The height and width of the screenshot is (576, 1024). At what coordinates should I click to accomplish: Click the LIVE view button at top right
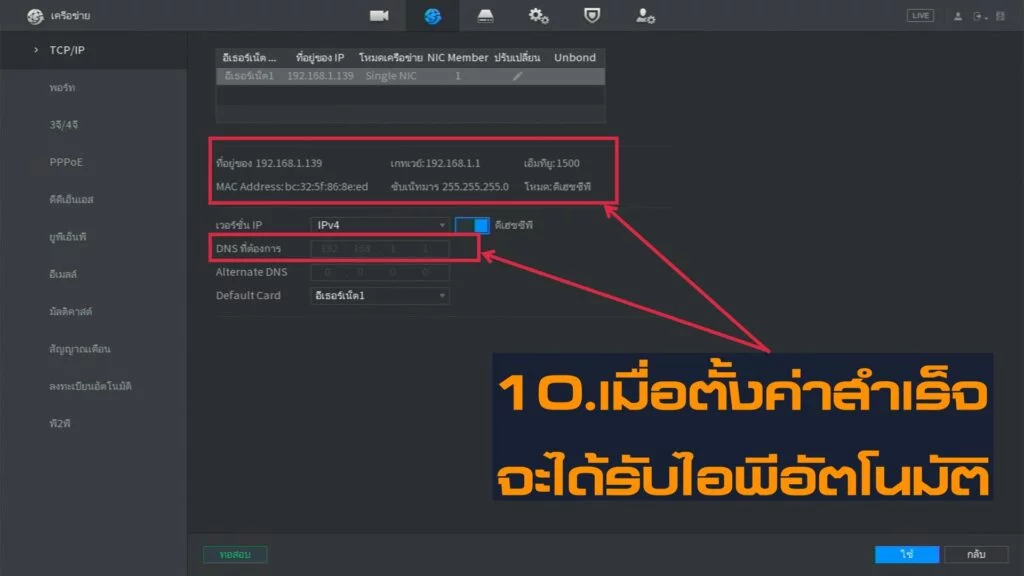coord(920,16)
